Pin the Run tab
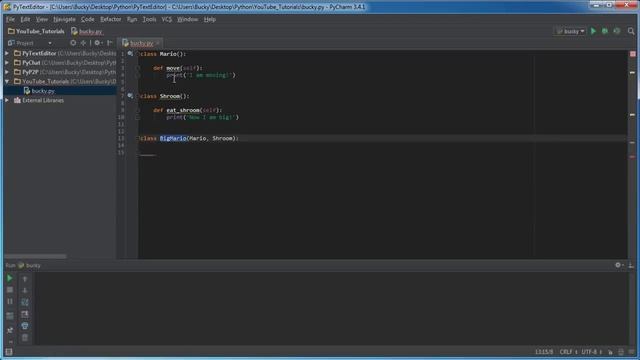The image size is (640, 360). click(10, 329)
